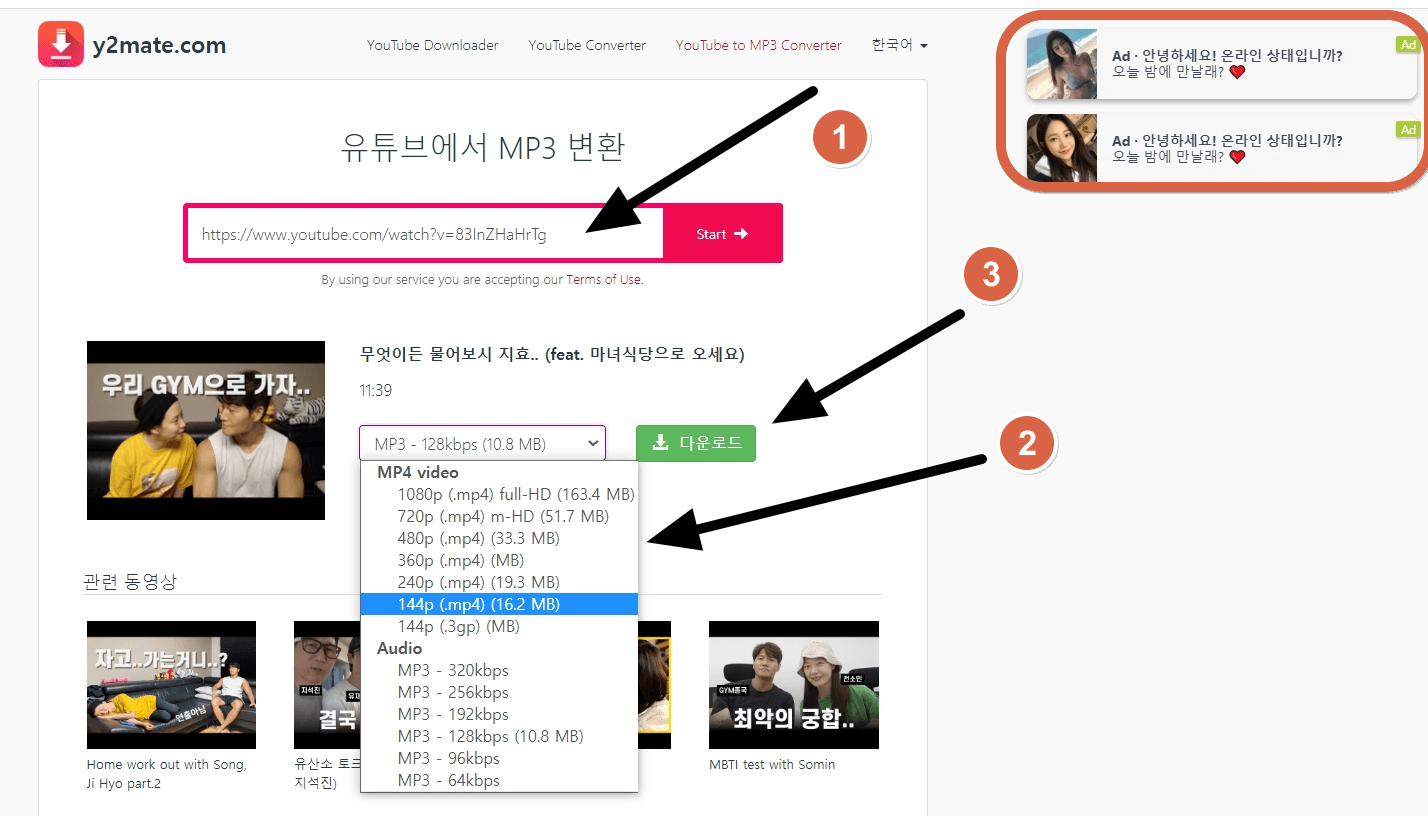
Task: Select 480p (.mp4) (33.3 MB) option
Action: (499, 538)
